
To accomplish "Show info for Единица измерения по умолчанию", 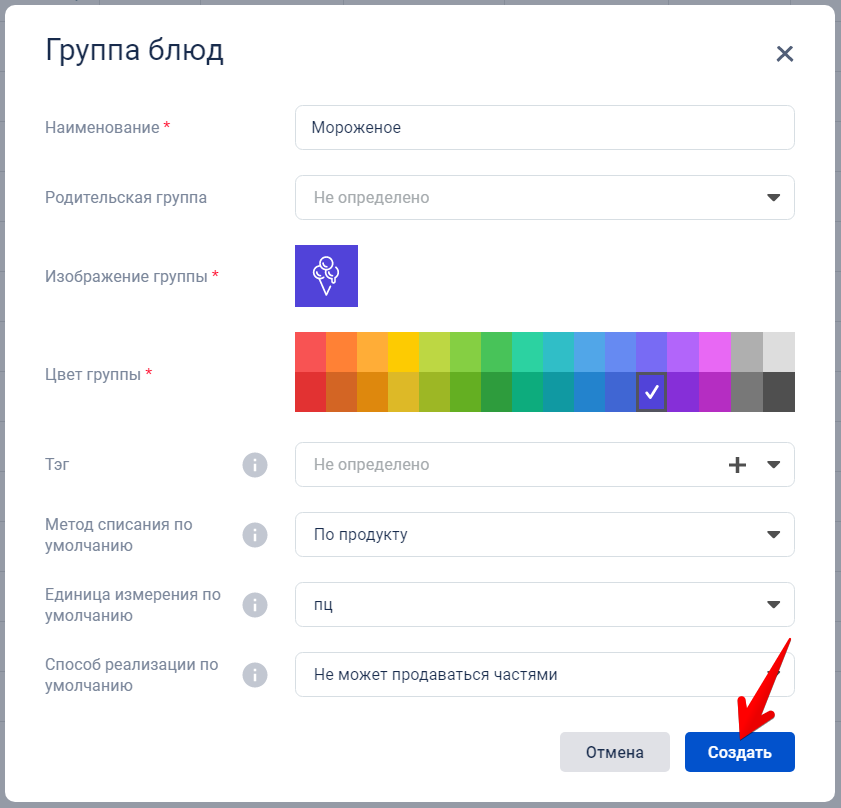I will [x=255, y=605].
